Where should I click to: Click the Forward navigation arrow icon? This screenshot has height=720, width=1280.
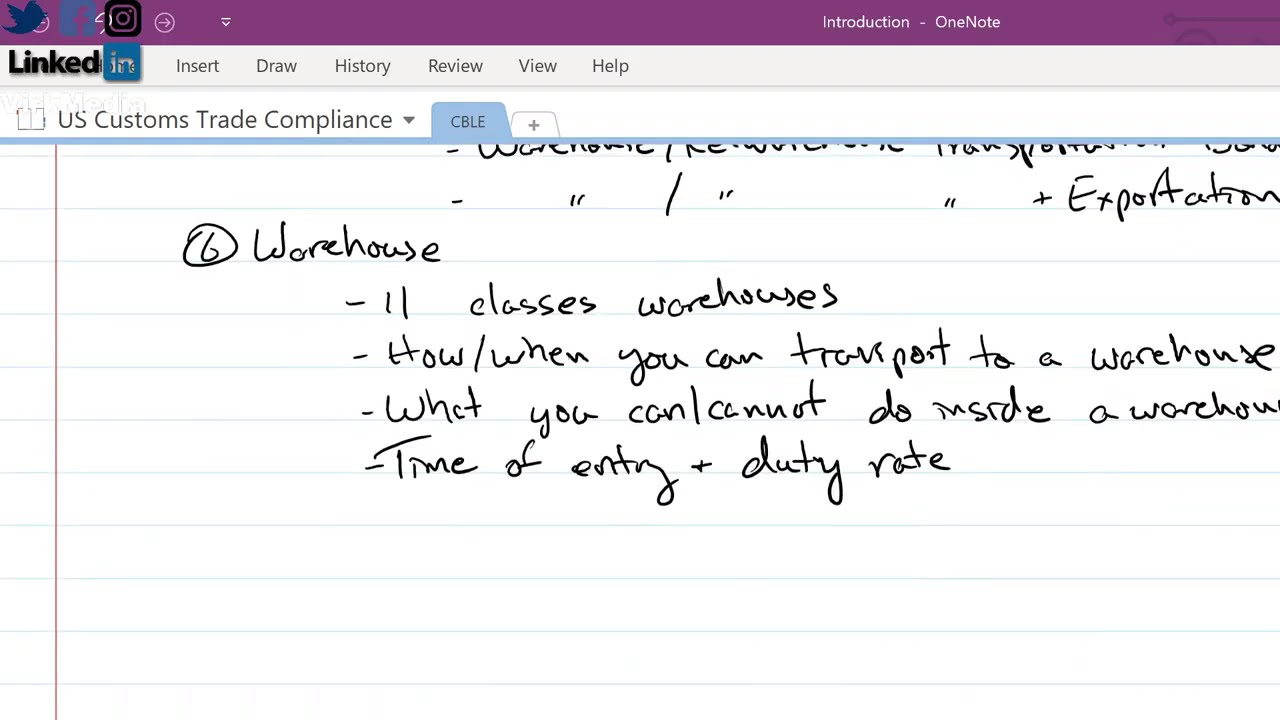coord(165,22)
